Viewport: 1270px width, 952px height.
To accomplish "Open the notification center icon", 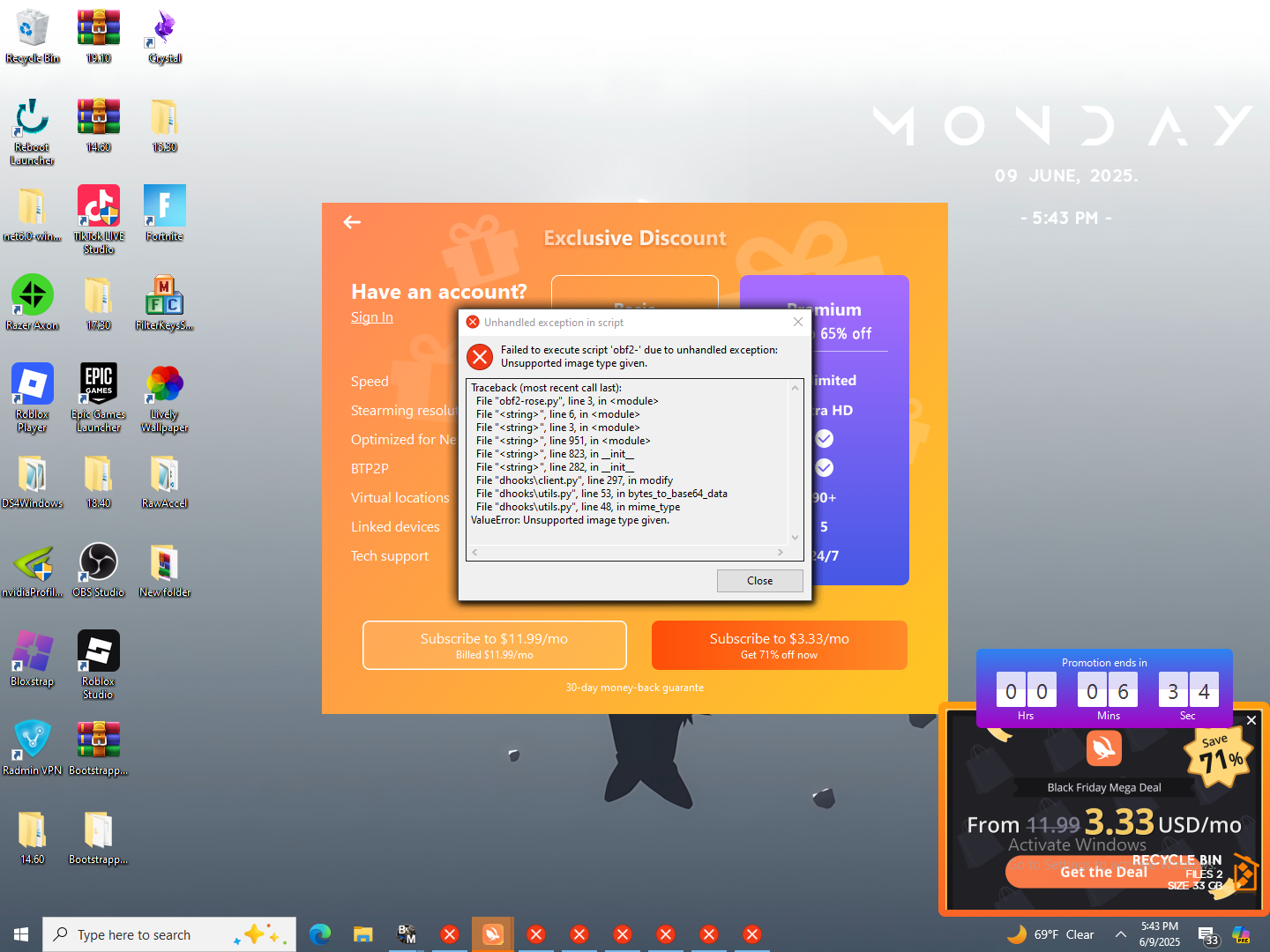I will click(x=1207, y=935).
